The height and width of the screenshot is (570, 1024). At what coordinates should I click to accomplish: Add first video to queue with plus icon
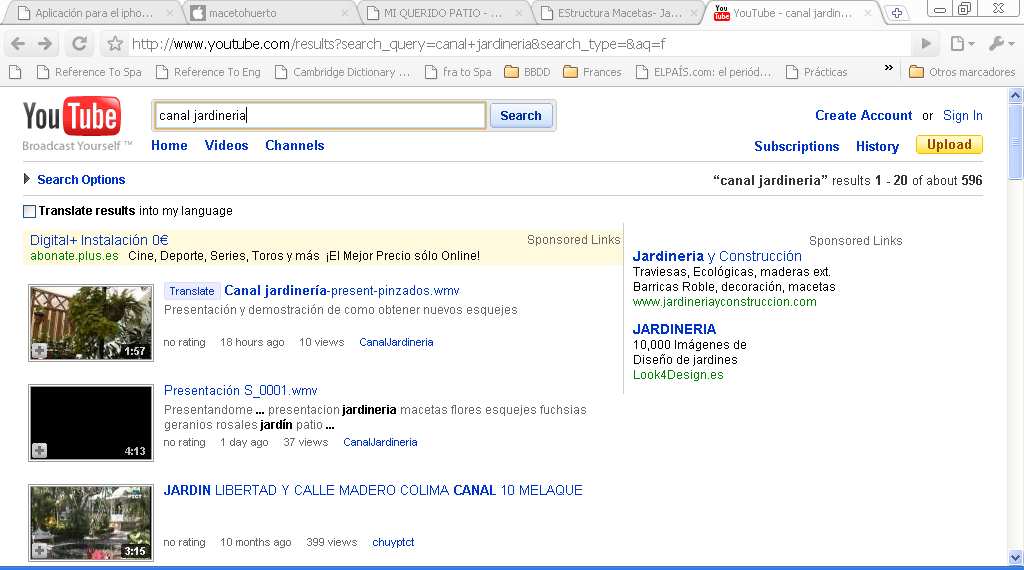pos(39,351)
